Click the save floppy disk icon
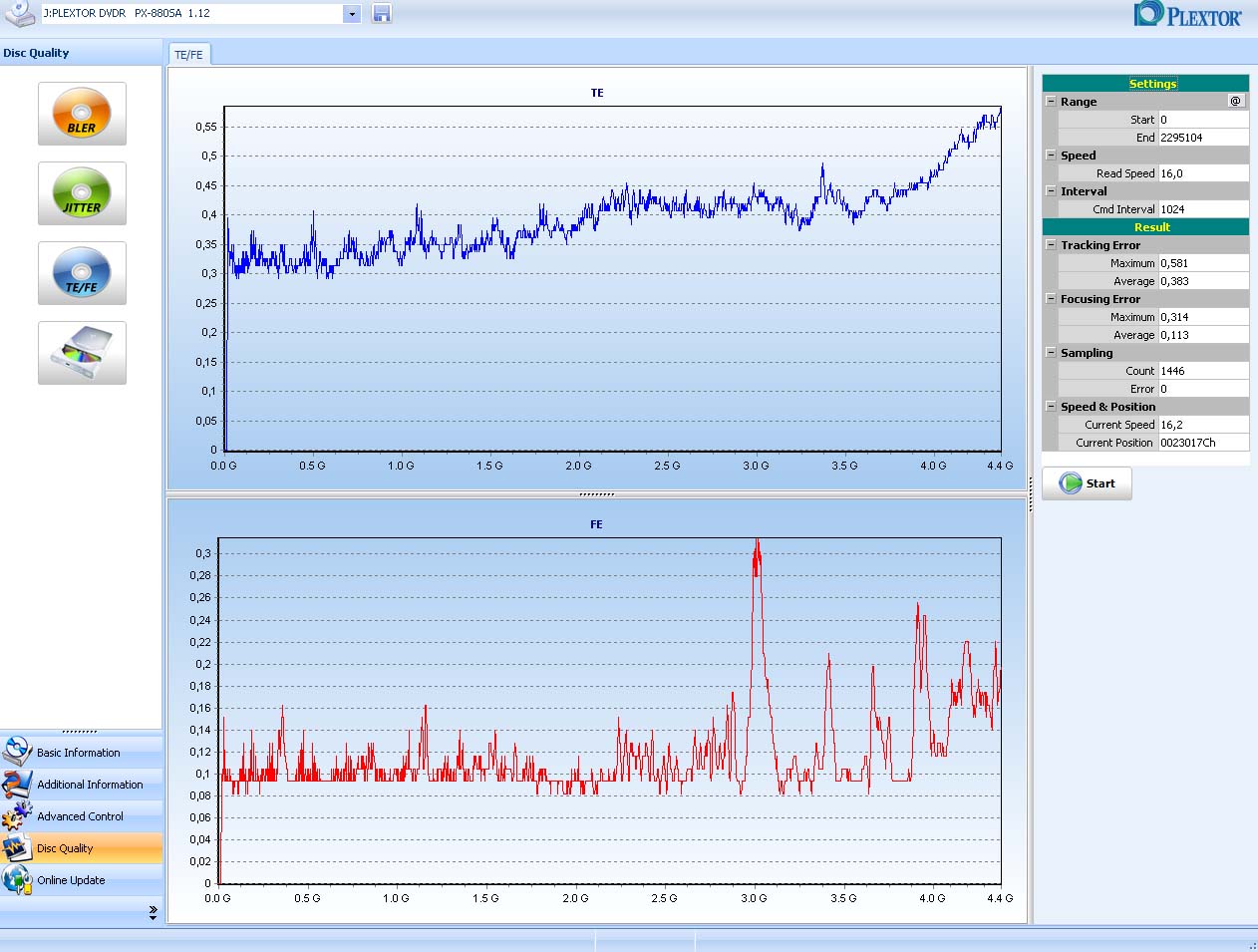1258x952 pixels. (x=382, y=14)
